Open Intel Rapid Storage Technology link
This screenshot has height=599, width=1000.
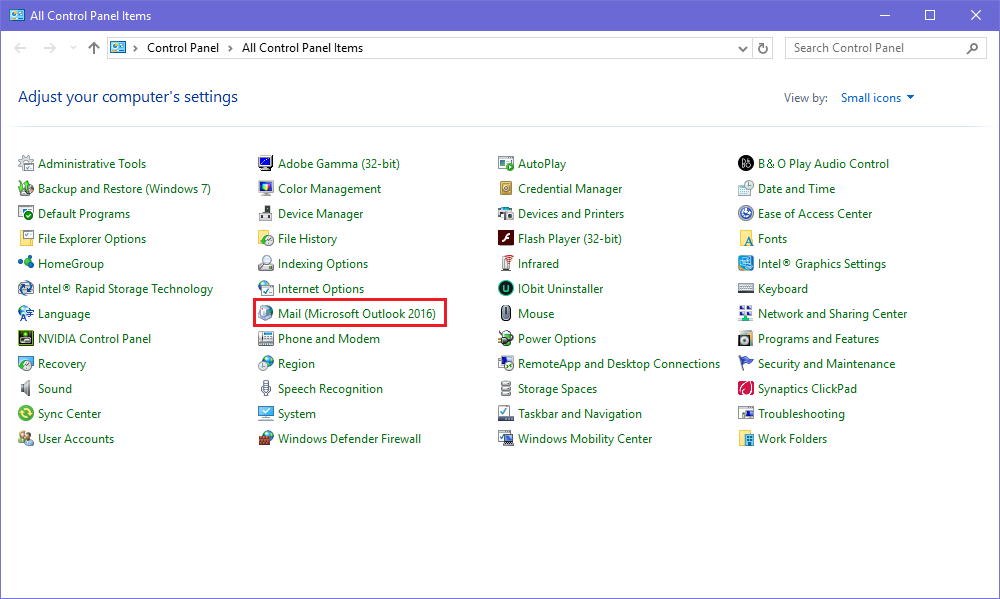(x=125, y=289)
